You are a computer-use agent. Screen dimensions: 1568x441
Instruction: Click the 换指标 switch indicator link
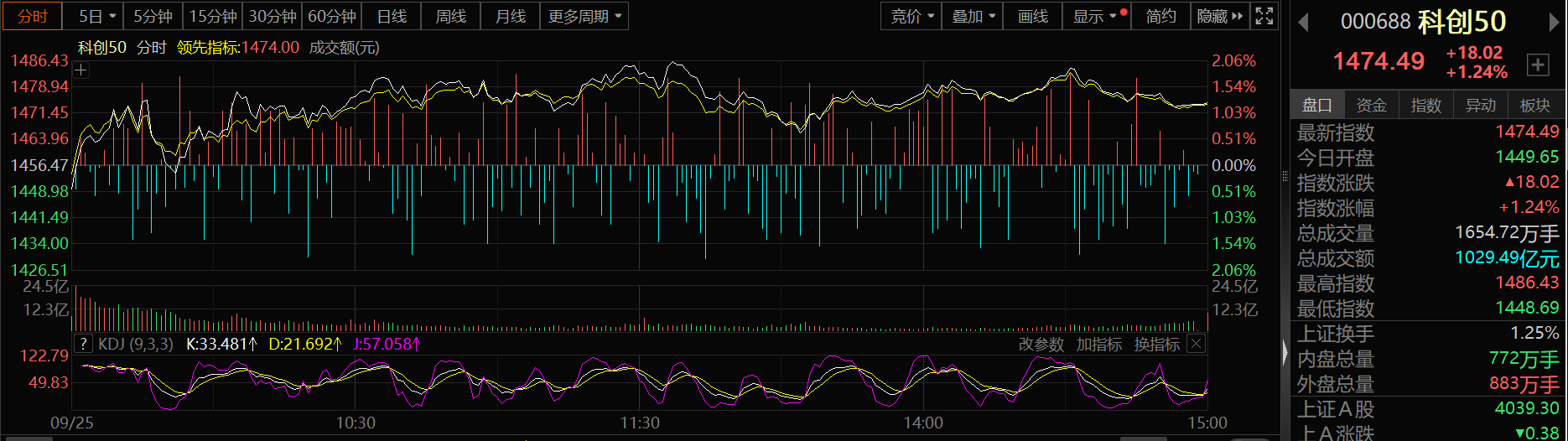click(x=1156, y=344)
